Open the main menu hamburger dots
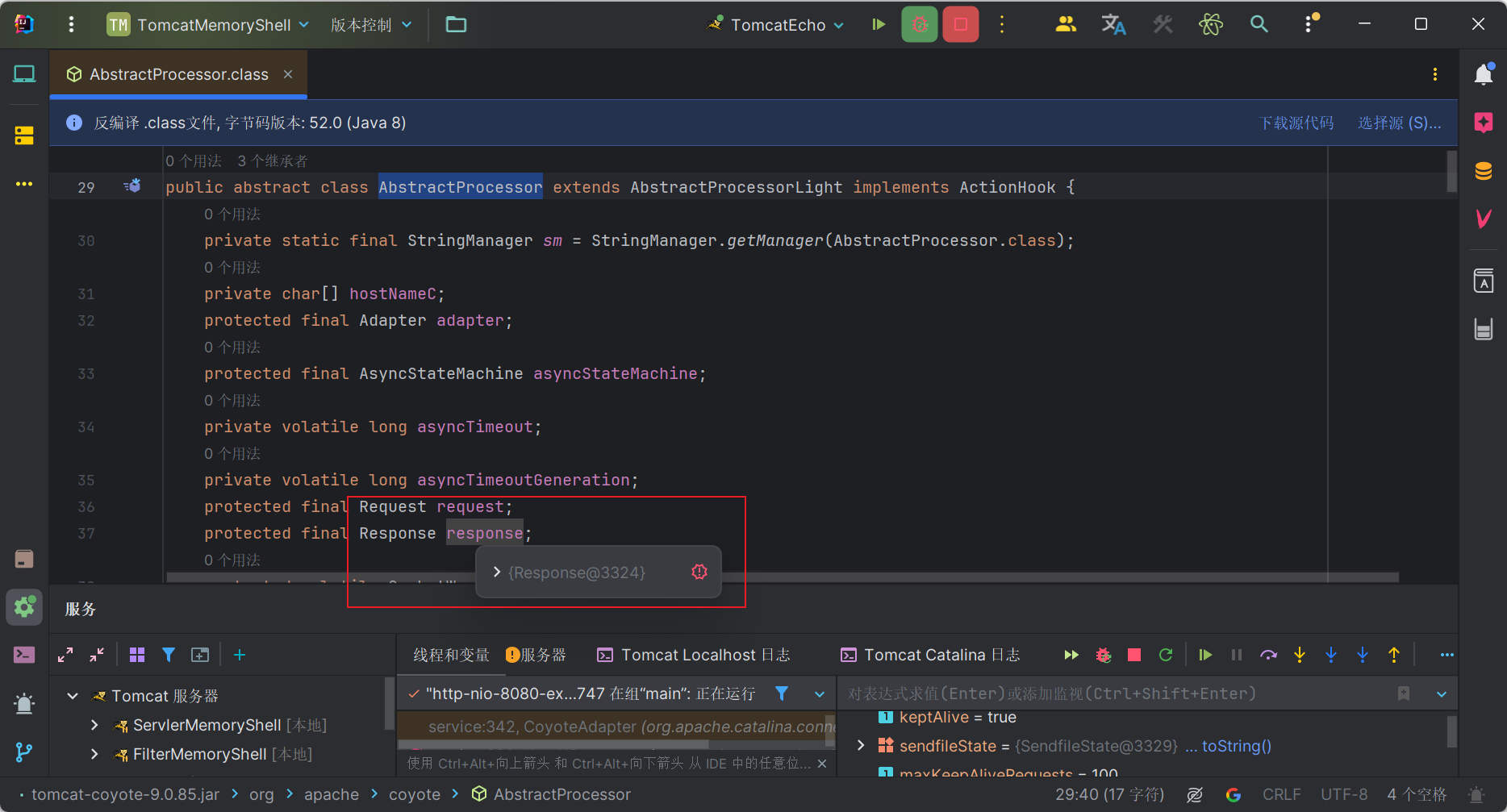1507x812 pixels. click(x=71, y=24)
